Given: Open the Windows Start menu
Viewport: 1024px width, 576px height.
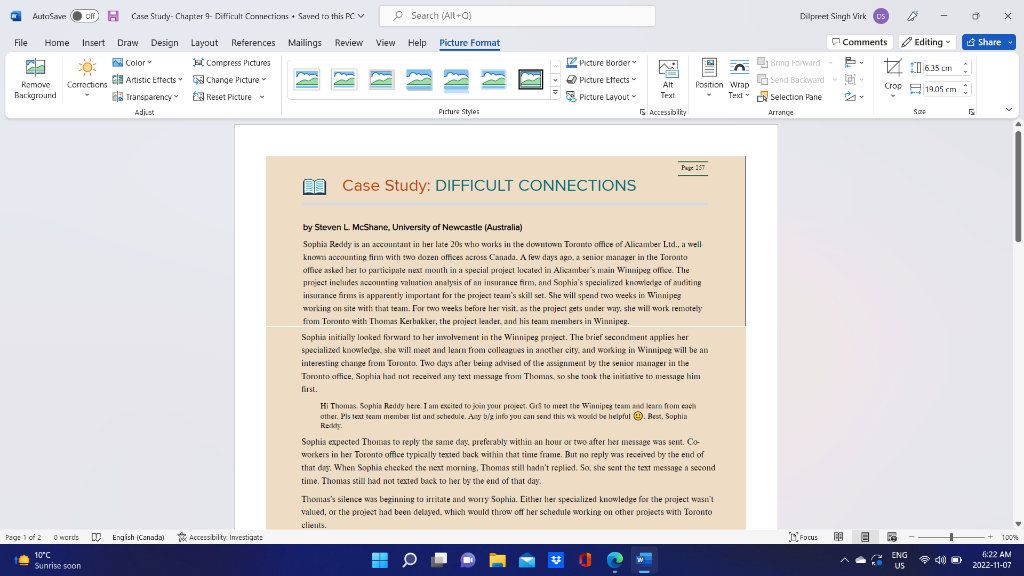Looking at the screenshot, I should 379,560.
